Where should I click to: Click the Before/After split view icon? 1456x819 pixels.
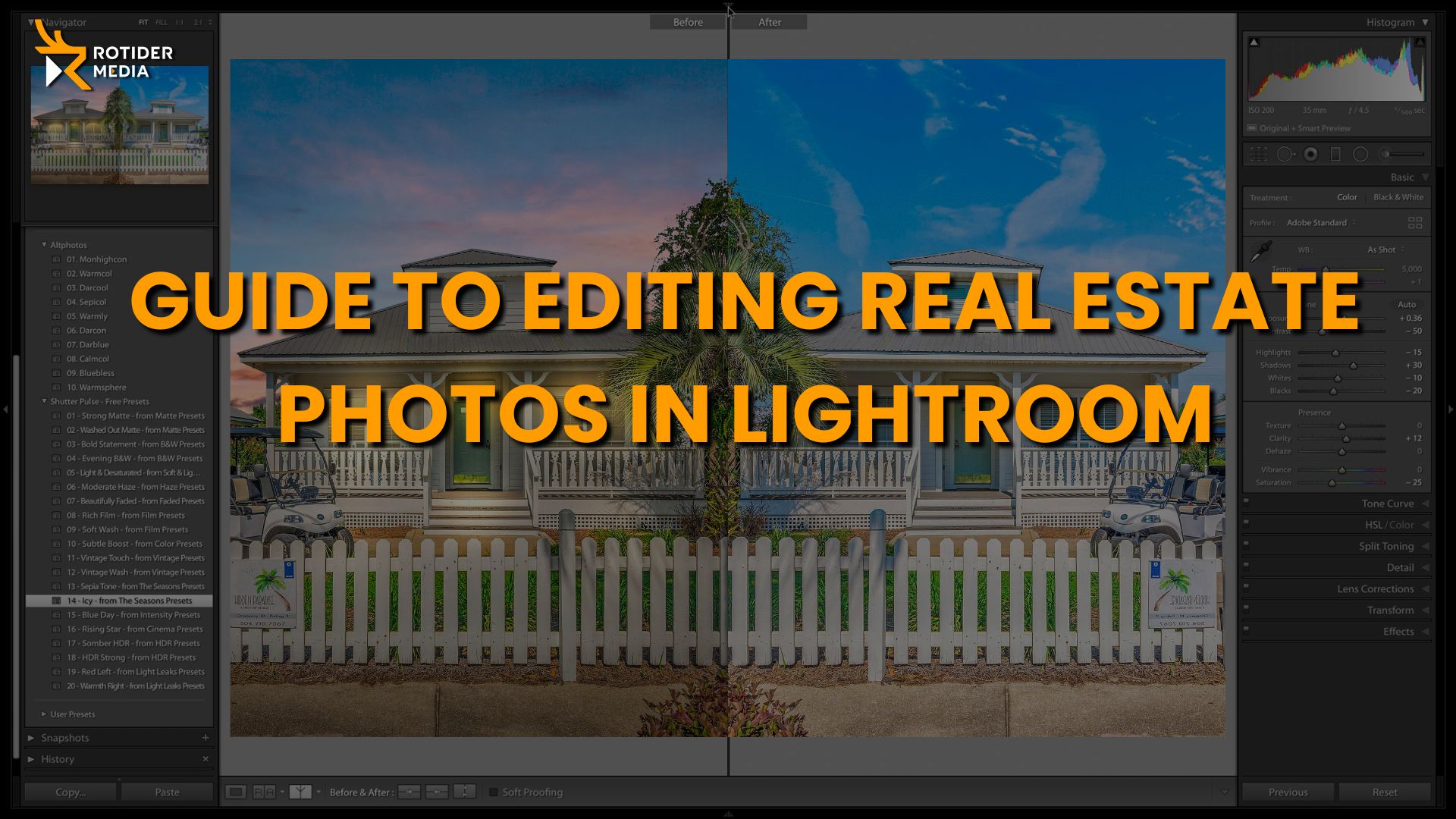(x=300, y=792)
